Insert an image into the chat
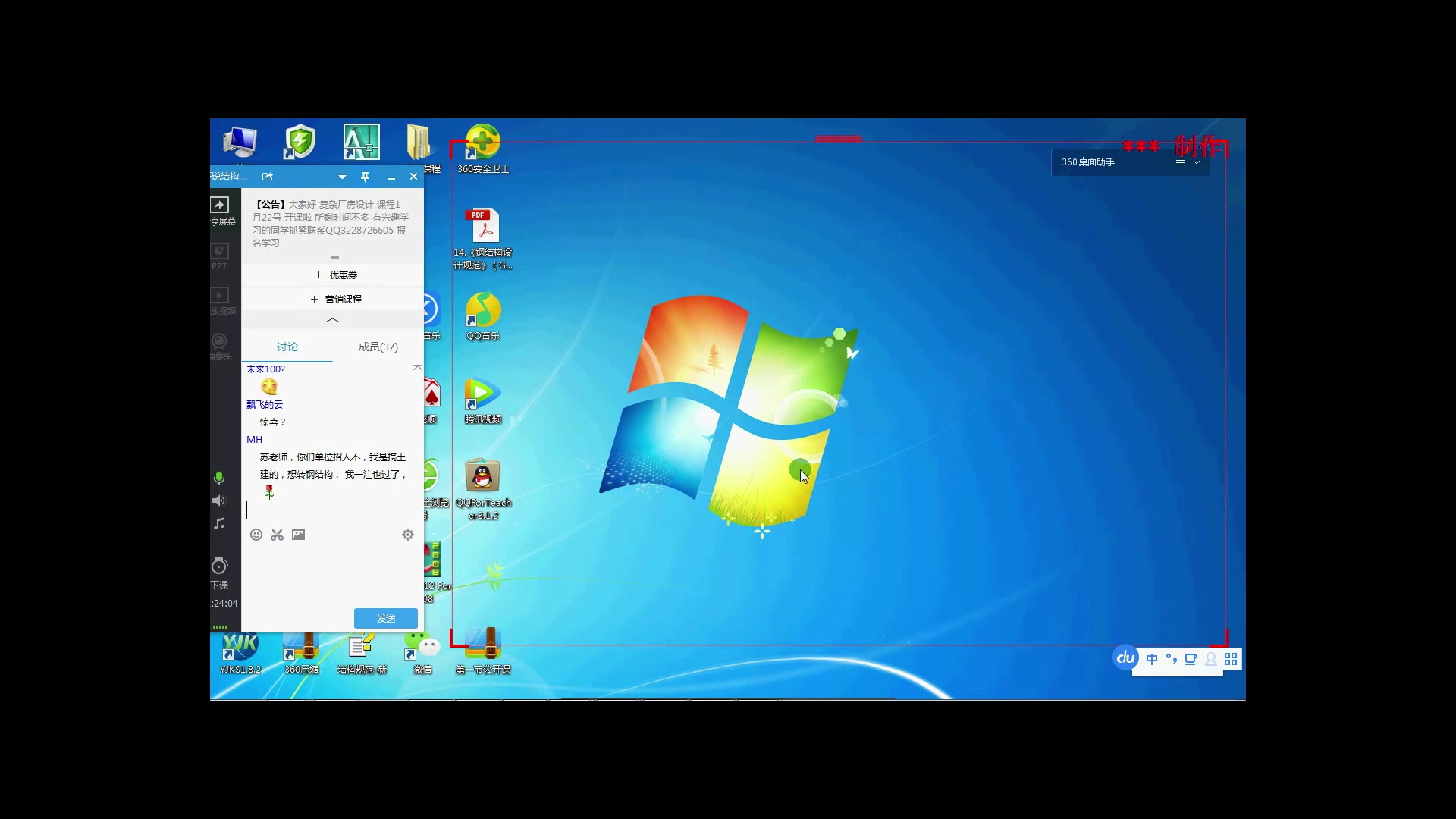 [299, 535]
